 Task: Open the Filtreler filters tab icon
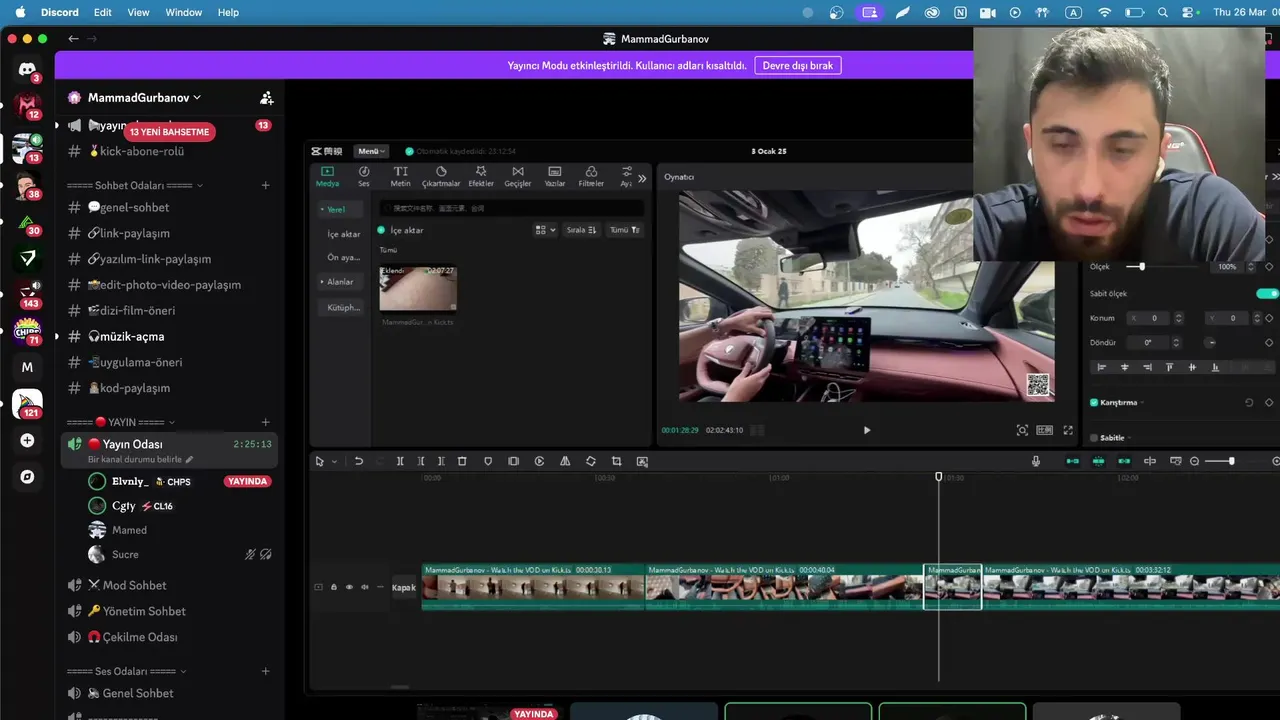click(x=591, y=171)
